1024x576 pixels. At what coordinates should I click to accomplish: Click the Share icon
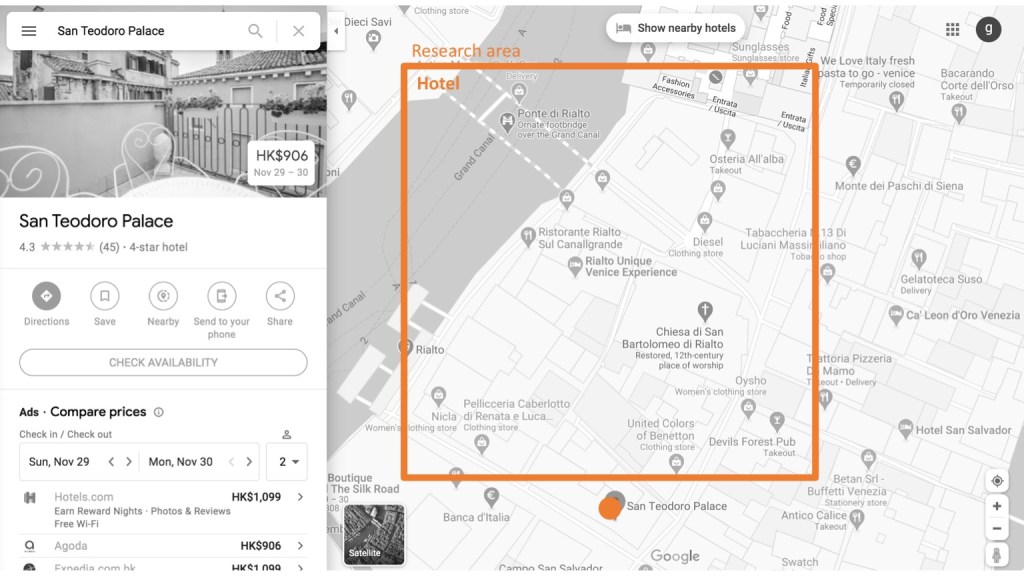tap(280, 296)
